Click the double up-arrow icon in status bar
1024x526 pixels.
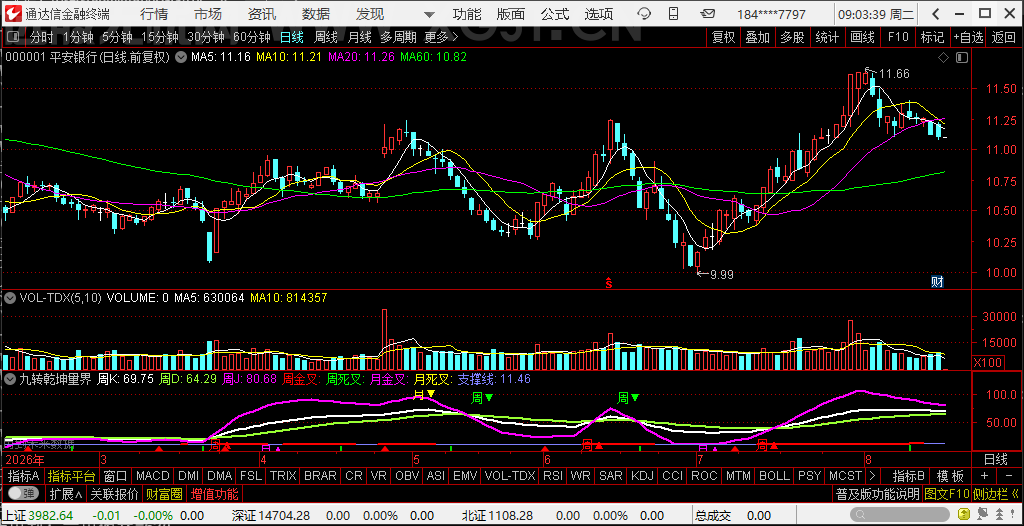[997, 516]
